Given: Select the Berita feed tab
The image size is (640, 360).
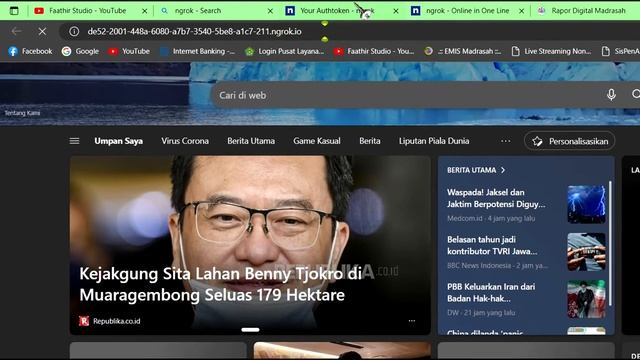Looking at the screenshot, I should pos(370,141).
